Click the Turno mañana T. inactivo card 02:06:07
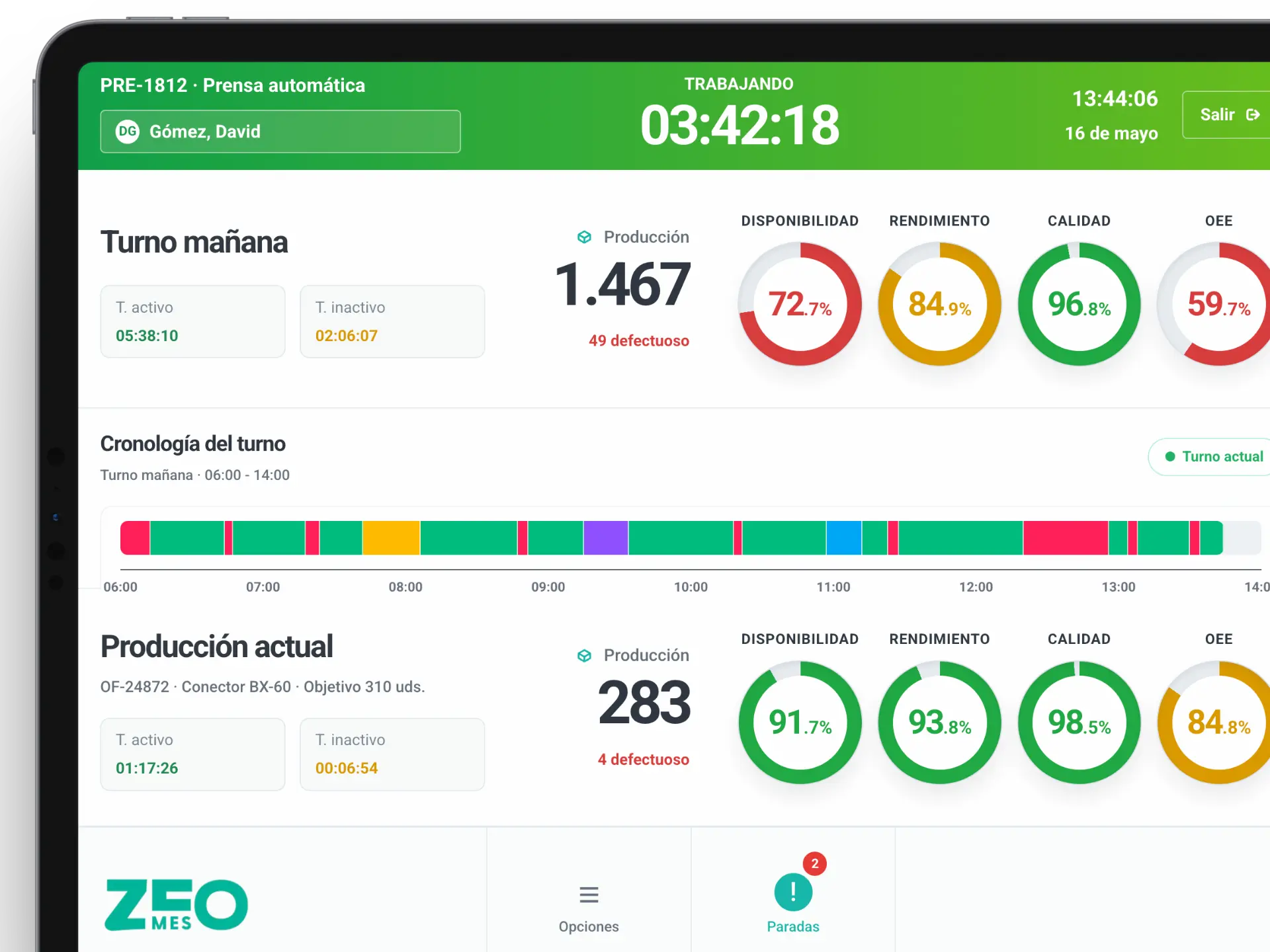 pyautogui.click(x=392, y=322)
